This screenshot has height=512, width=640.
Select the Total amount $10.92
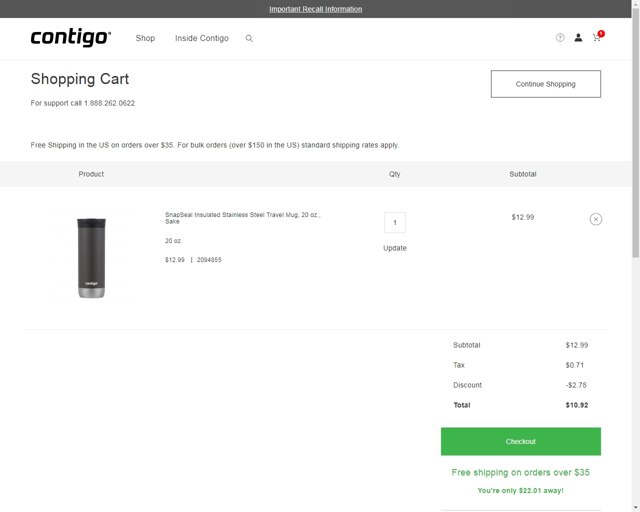(x=577, y=405)
